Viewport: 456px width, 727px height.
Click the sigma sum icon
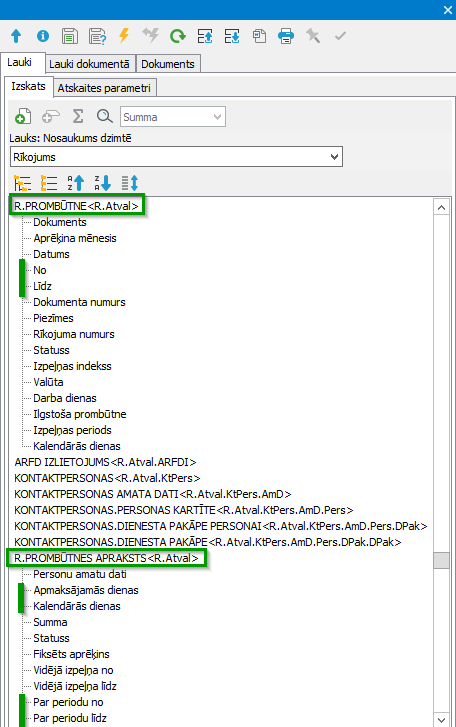click(x=78, y=116)
